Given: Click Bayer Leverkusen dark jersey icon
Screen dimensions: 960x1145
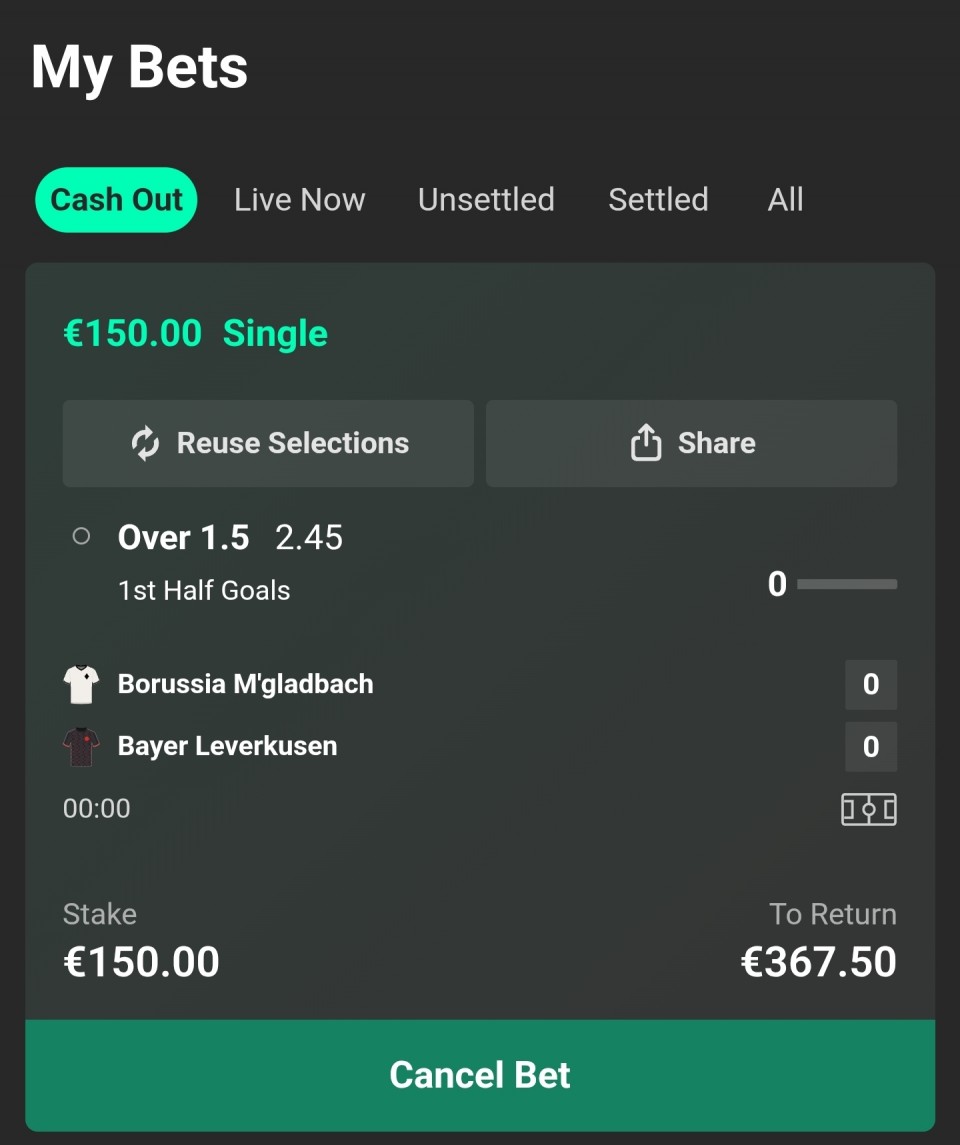Looking at the screenshot, I should (x=81, y=747).
